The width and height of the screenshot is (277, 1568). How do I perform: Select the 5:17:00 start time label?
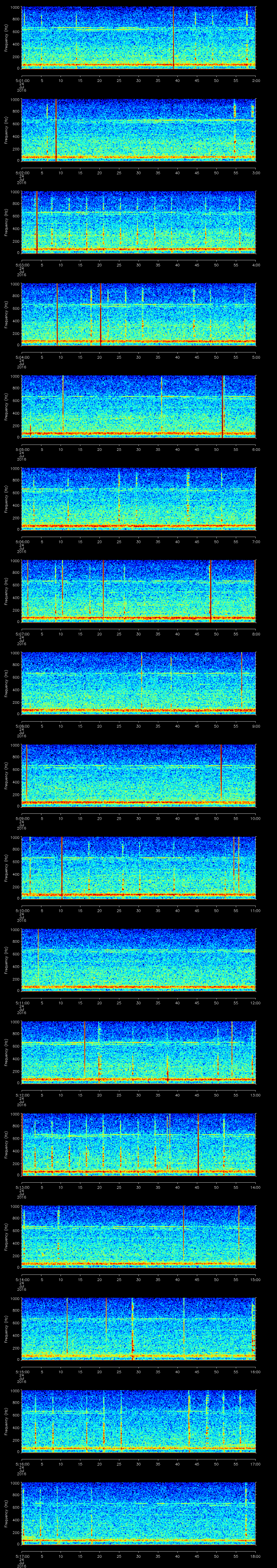tap(22, 1556)
